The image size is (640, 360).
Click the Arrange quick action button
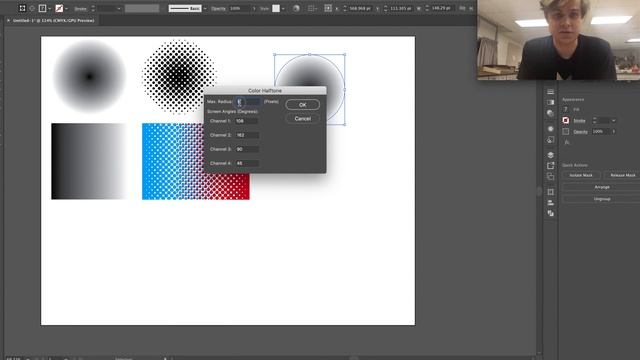602,187
